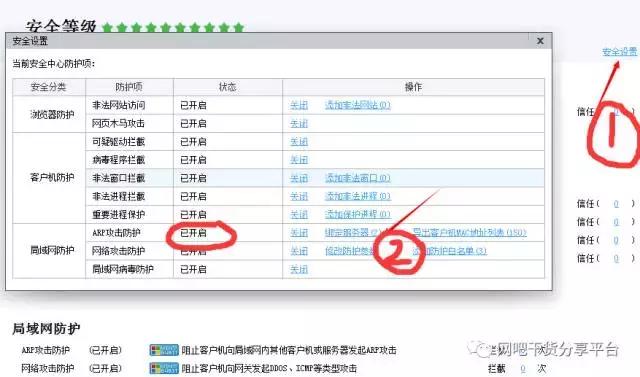Turn off 非法网站访问 via its 关闭 link
Image resolution: width=640 pixels, height=377 pixels.
(x=299, y=105)
